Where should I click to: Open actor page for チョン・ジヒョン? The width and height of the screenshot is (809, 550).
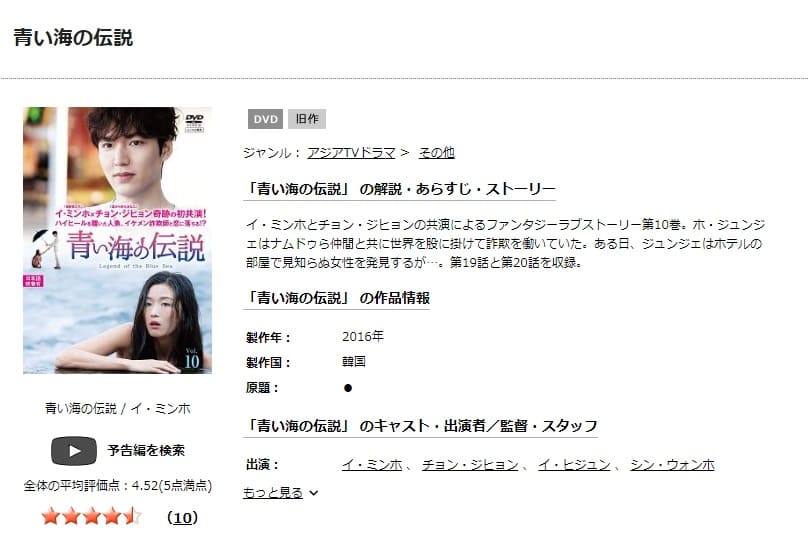pos(470,465)
